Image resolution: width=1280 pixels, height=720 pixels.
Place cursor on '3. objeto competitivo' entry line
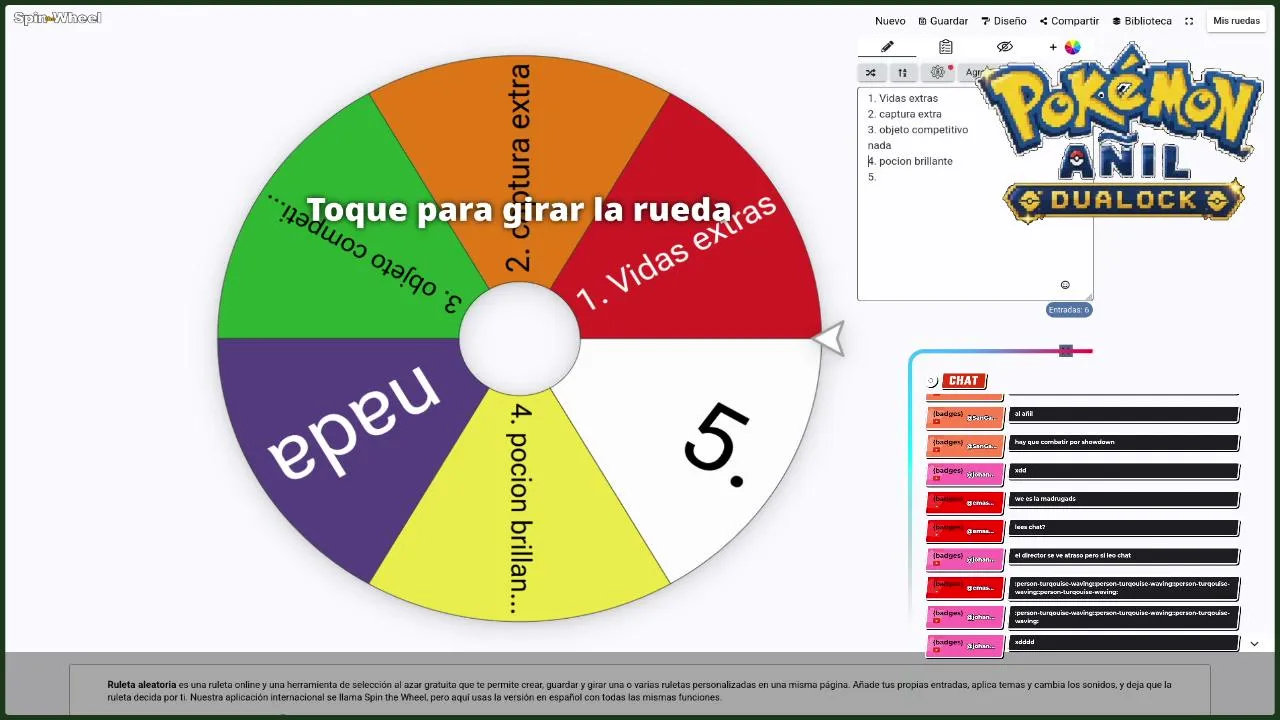(918, 130)
